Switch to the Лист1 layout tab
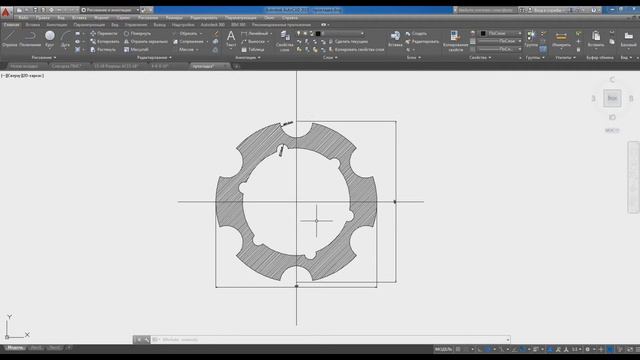 click(x=36, y=348)
